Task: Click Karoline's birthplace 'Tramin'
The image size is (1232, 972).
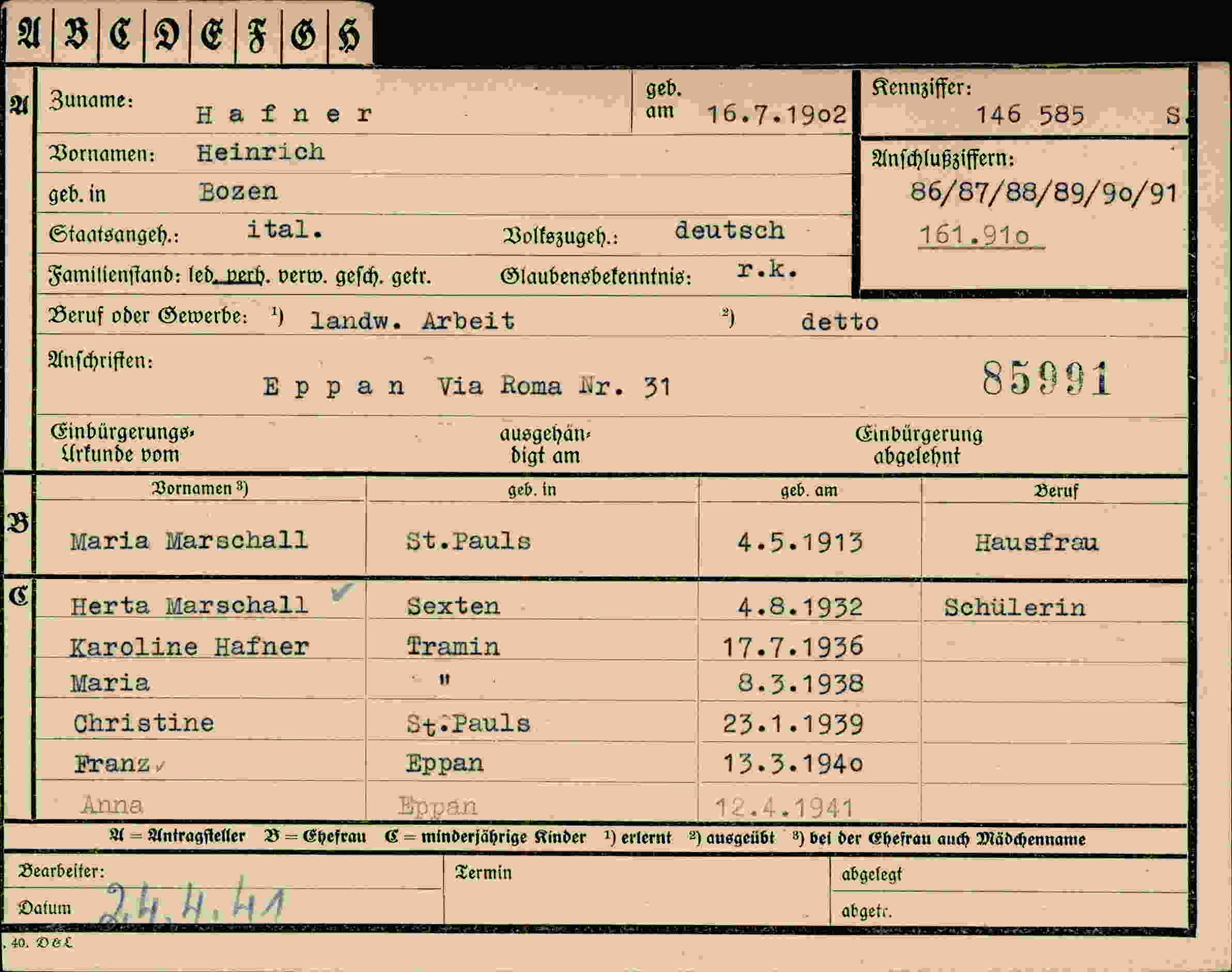Action: tap(453, 647)
